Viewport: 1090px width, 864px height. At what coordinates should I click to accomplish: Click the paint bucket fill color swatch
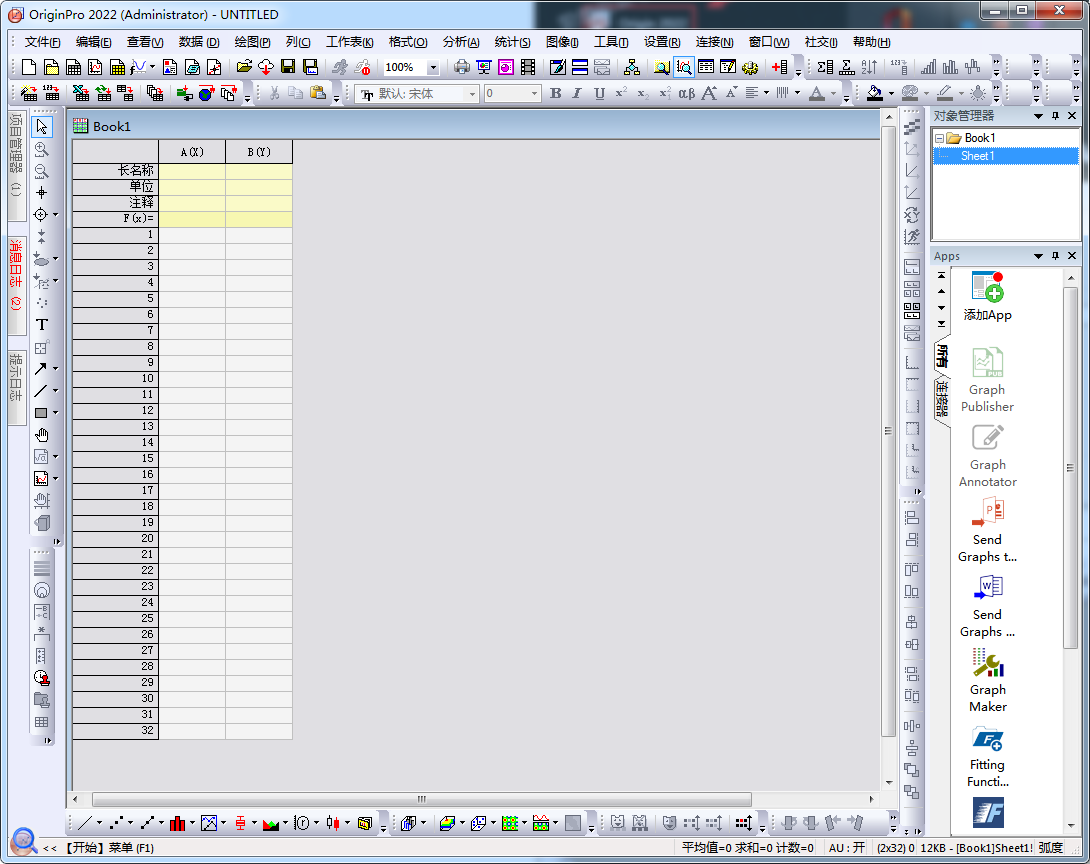tap(875, 93)
